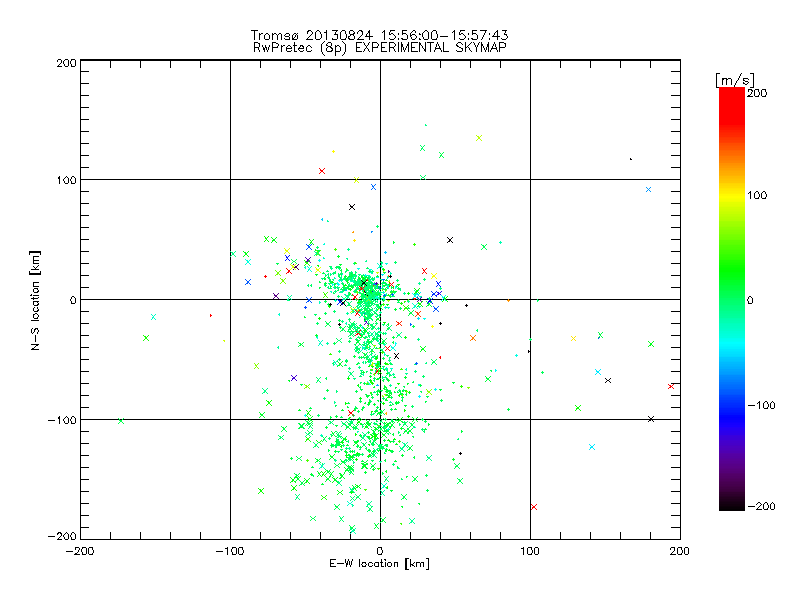Click the y-axis '-200' tick label at bottom

click(62, 536)
